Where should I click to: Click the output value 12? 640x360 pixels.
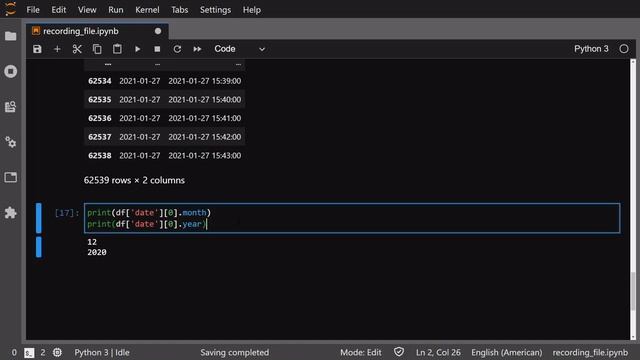pyautogui.click(x=92, y=242)
